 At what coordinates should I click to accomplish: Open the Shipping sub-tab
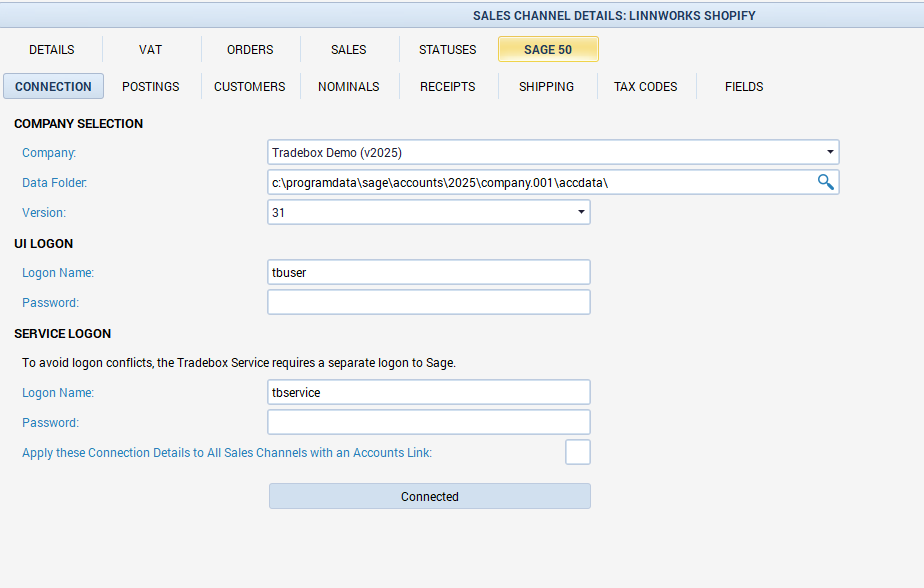[546, 87]
